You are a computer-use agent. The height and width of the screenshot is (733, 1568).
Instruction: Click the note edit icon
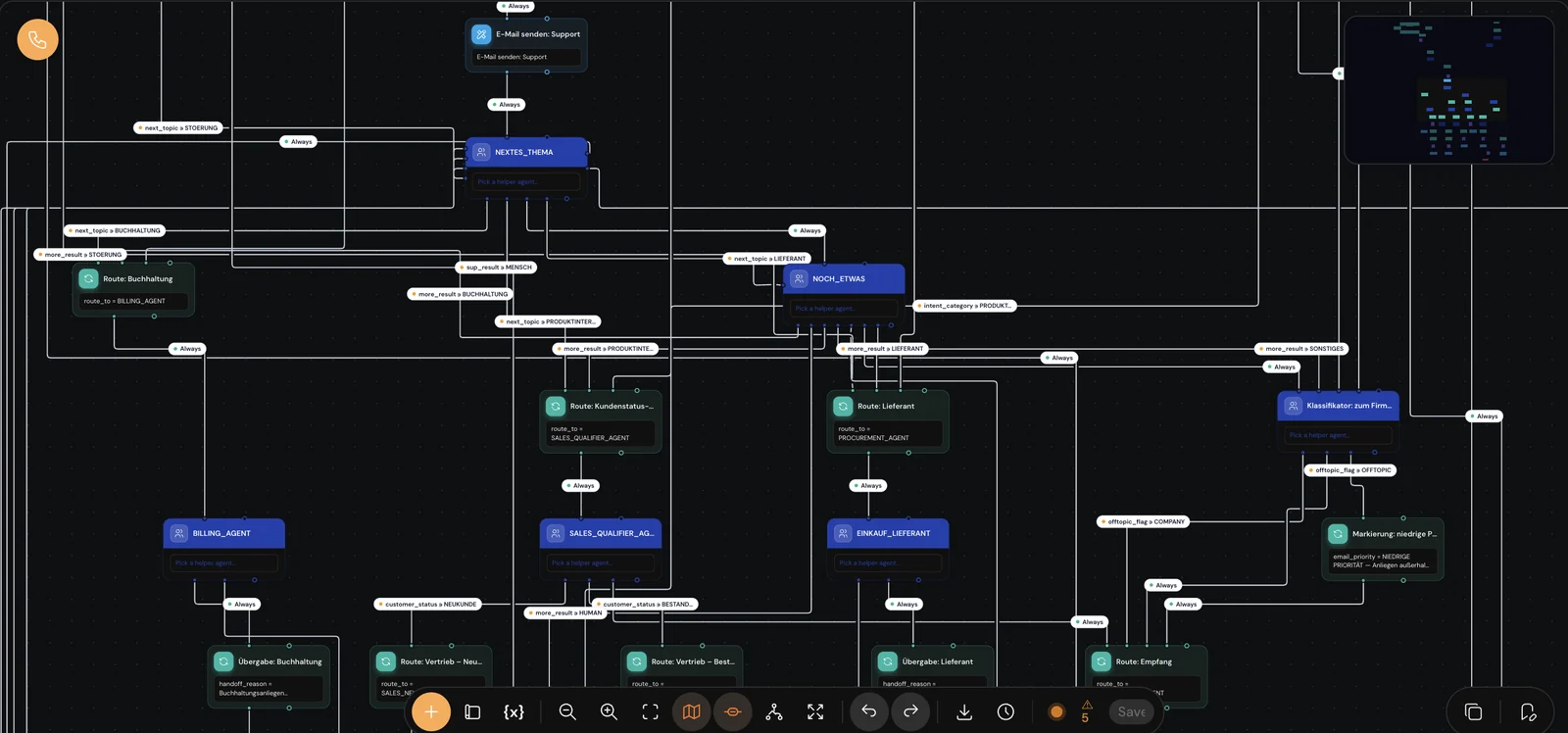click(x=1528, y=712)
